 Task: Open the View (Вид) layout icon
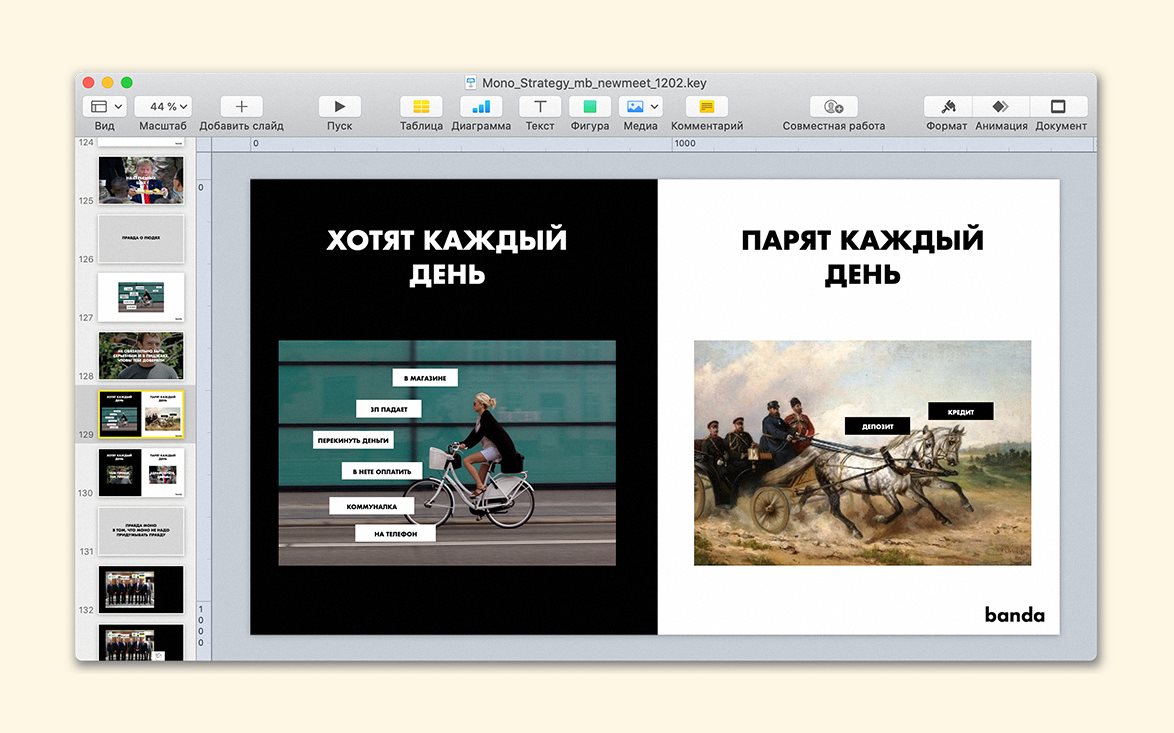pyautogui.click(x=98, y=106)
